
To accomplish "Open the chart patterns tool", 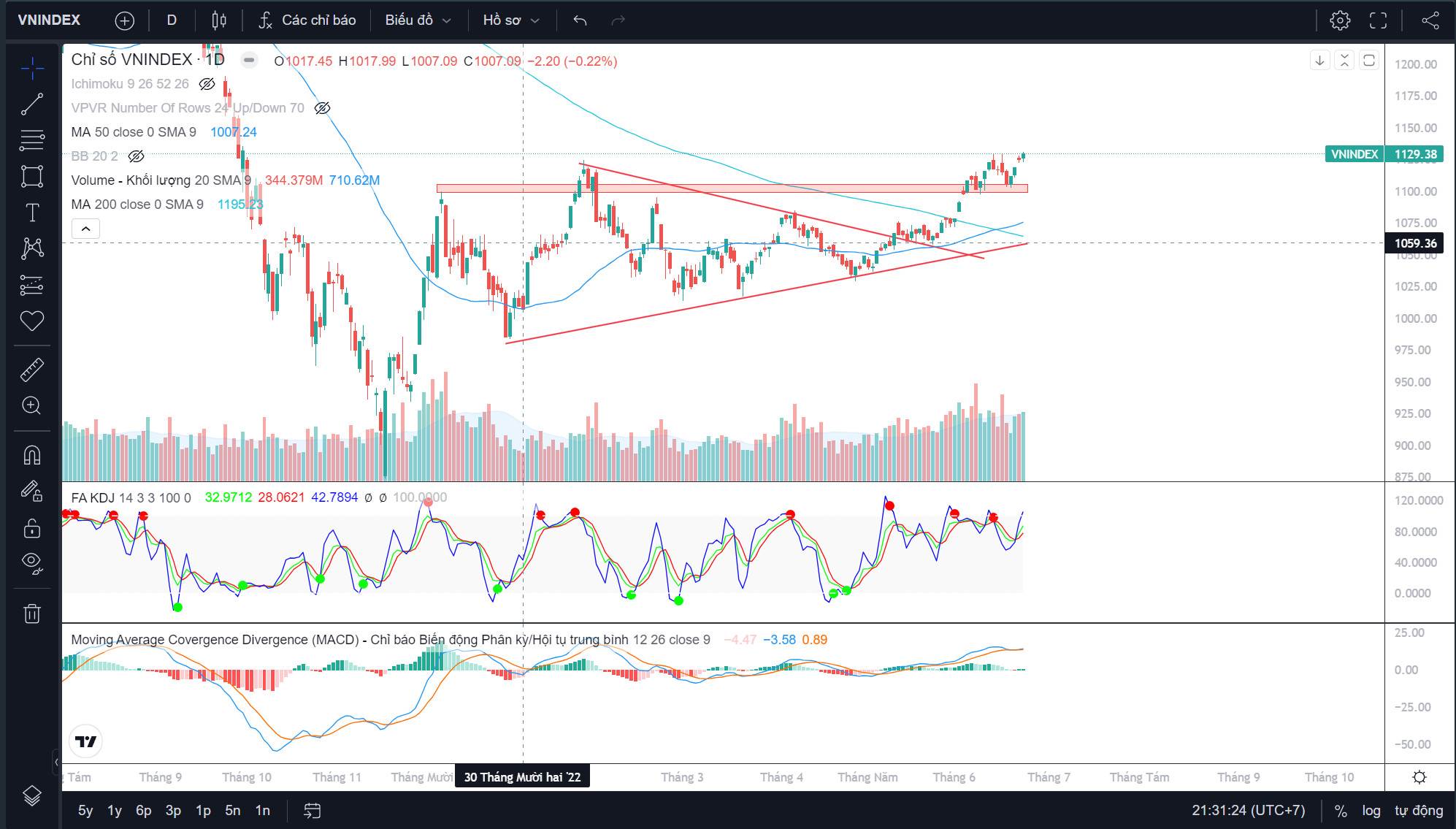I will point(32,248).
